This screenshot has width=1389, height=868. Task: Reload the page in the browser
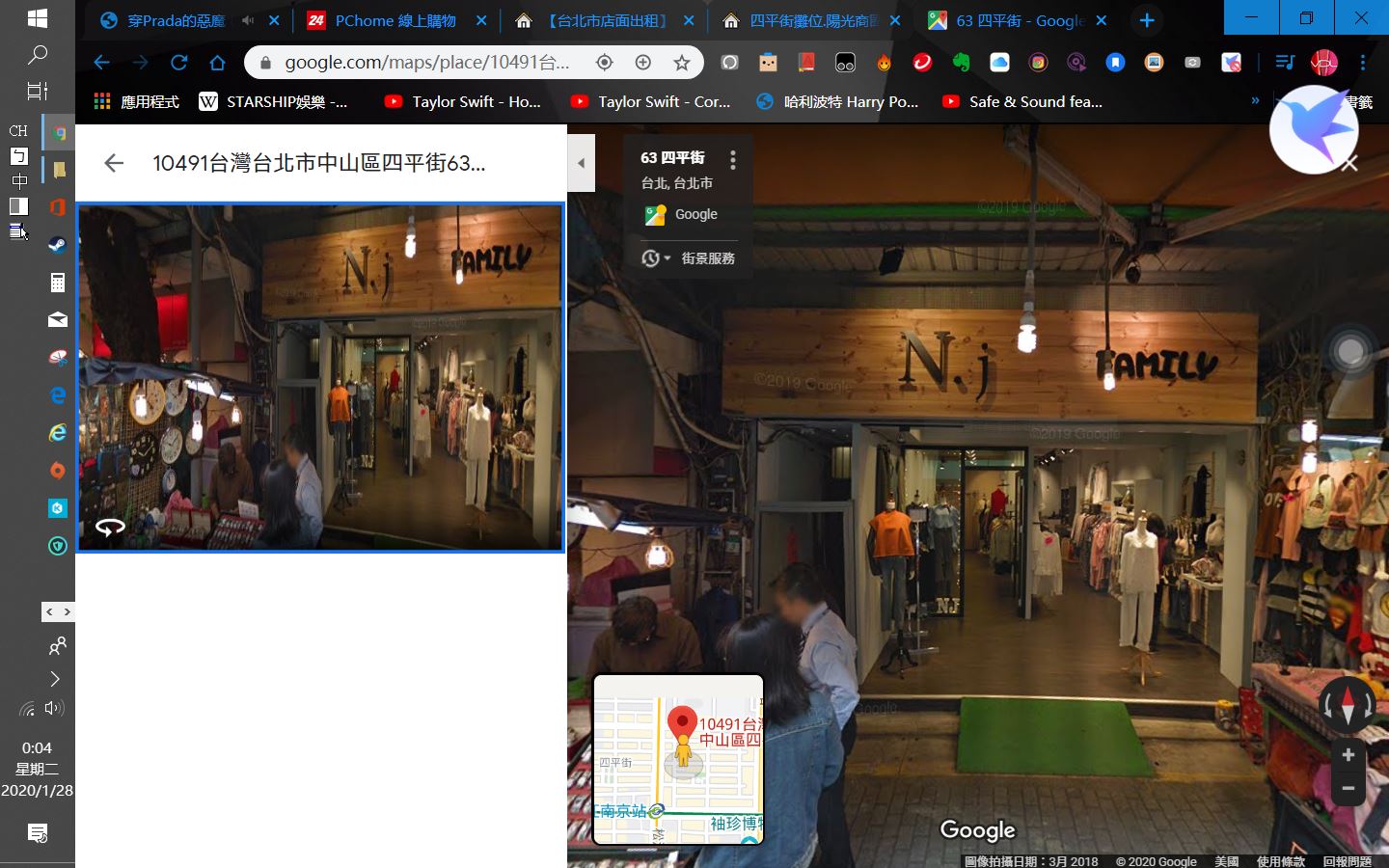pyautogui.click(x=178, y=63)
